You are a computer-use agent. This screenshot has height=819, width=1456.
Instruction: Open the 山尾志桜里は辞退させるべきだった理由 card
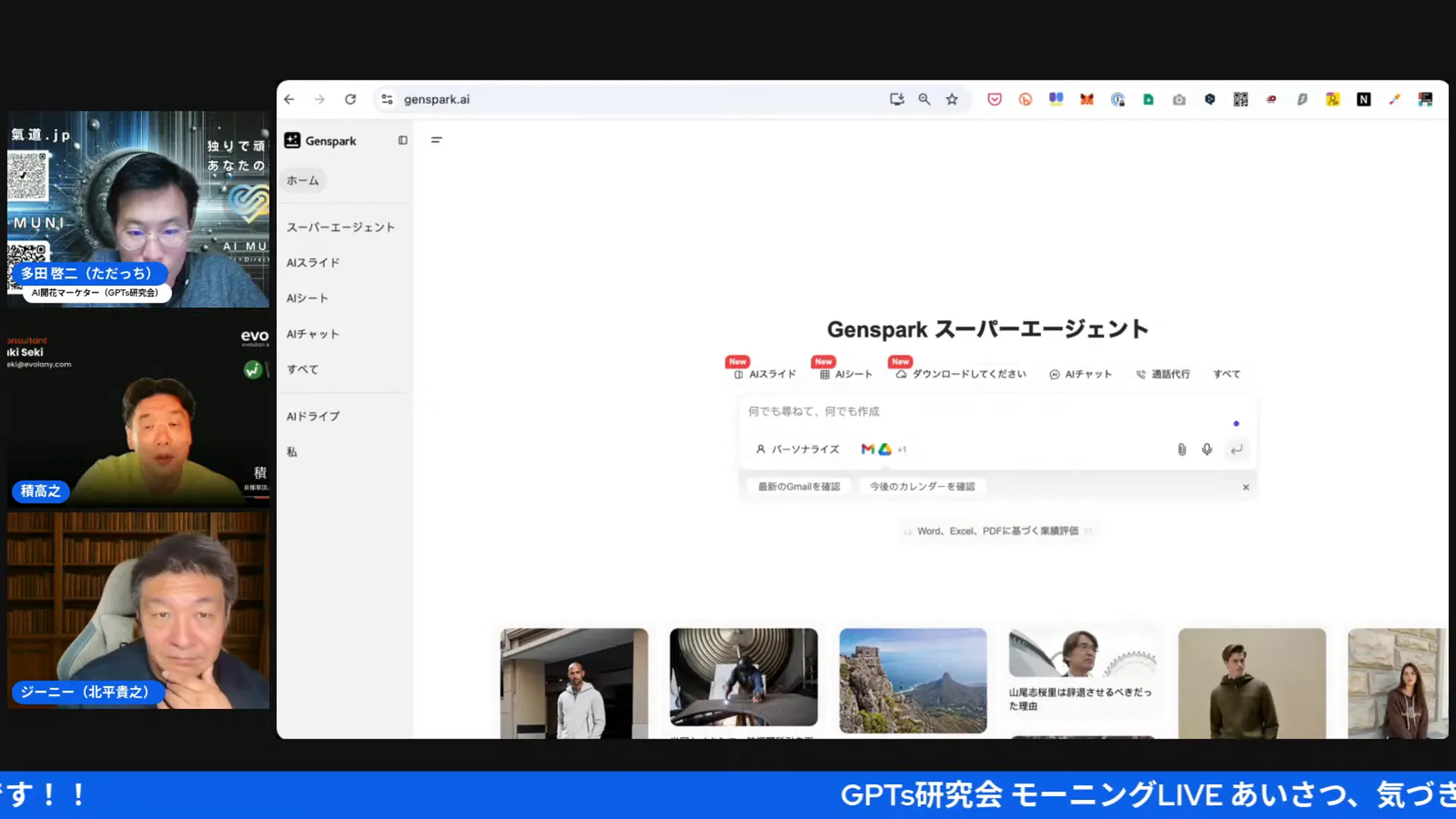pyautogui.click(x=1082, y=672)
